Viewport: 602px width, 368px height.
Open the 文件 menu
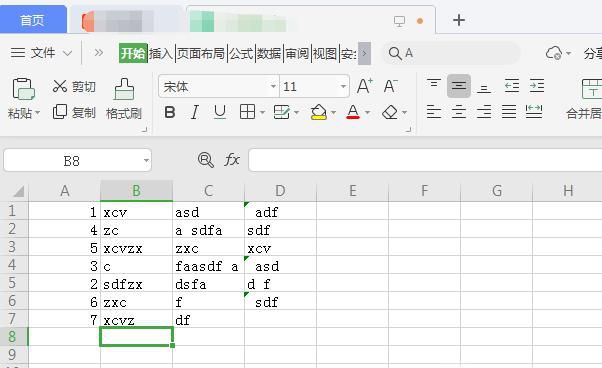pyautogui.click(x=41, y=53)
